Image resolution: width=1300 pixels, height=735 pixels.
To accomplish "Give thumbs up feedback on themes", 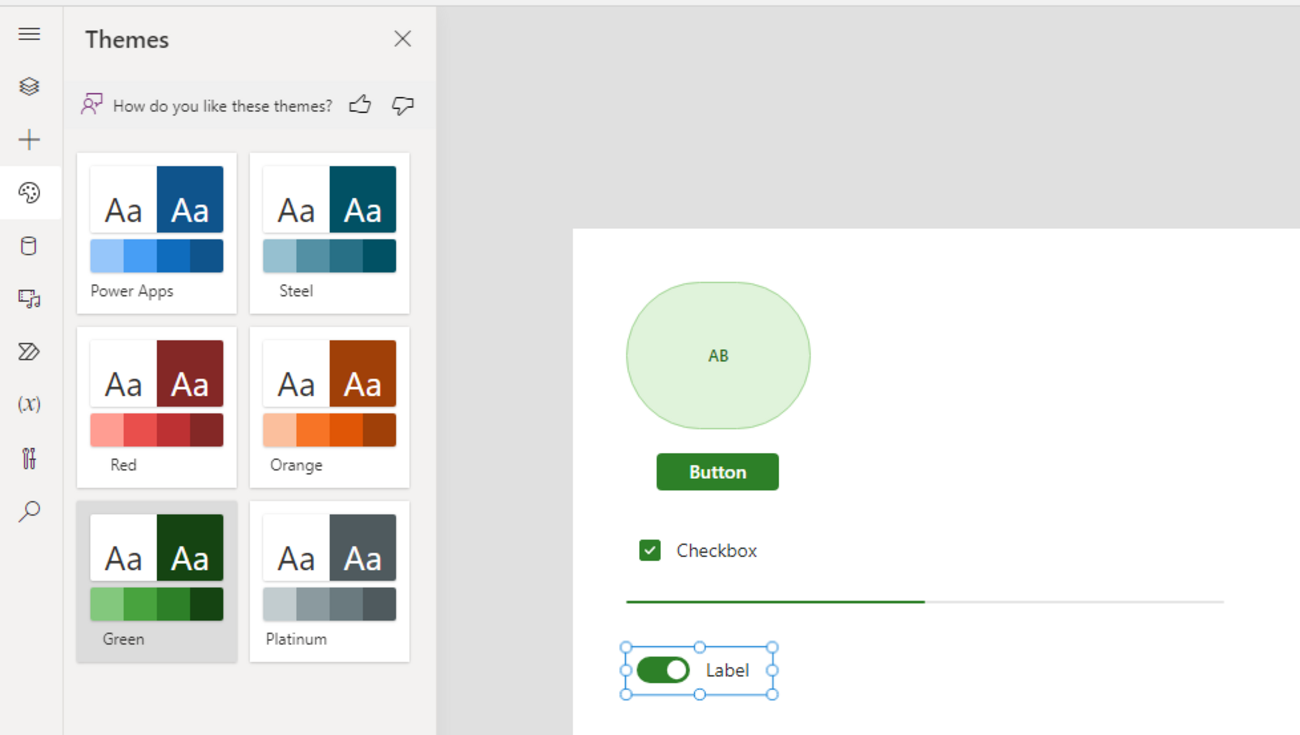I will 360,105.
